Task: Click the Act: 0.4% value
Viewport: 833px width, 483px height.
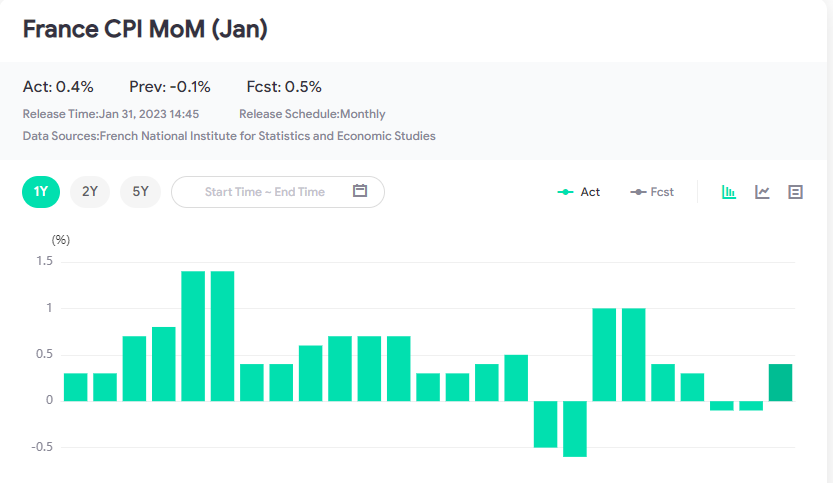Action: click(x=58, y=87)
